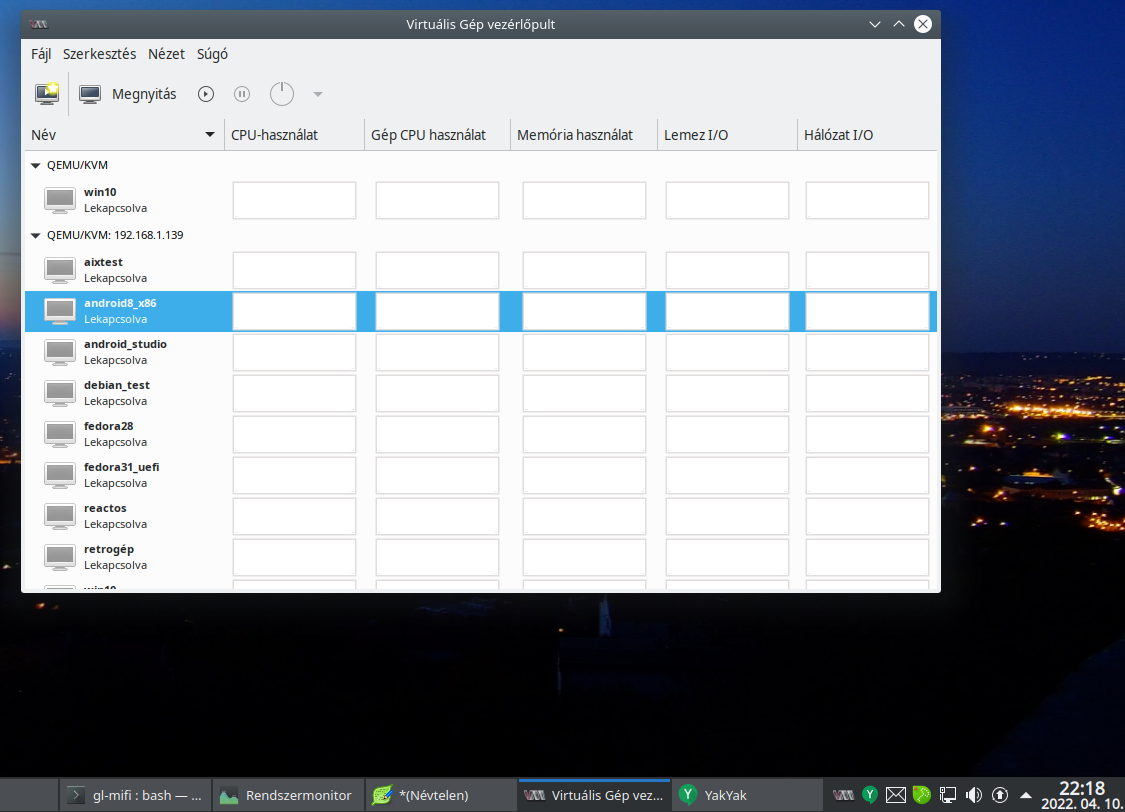Viewport: 1125px width, 812px height.
Task: Collapse the local QEMU/KVM connection
Action: (x=35, y=165)
